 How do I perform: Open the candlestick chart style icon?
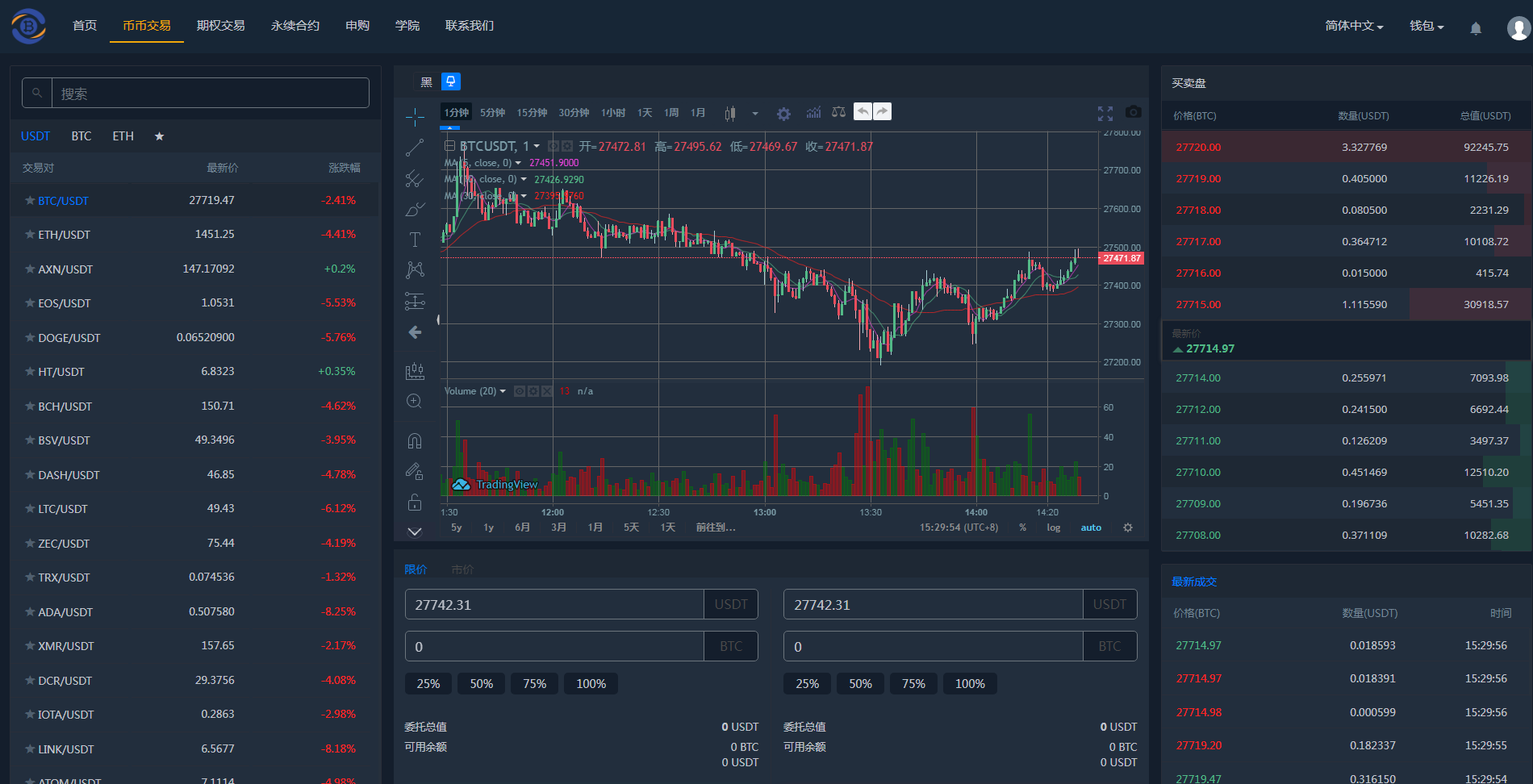pos(730,113)
